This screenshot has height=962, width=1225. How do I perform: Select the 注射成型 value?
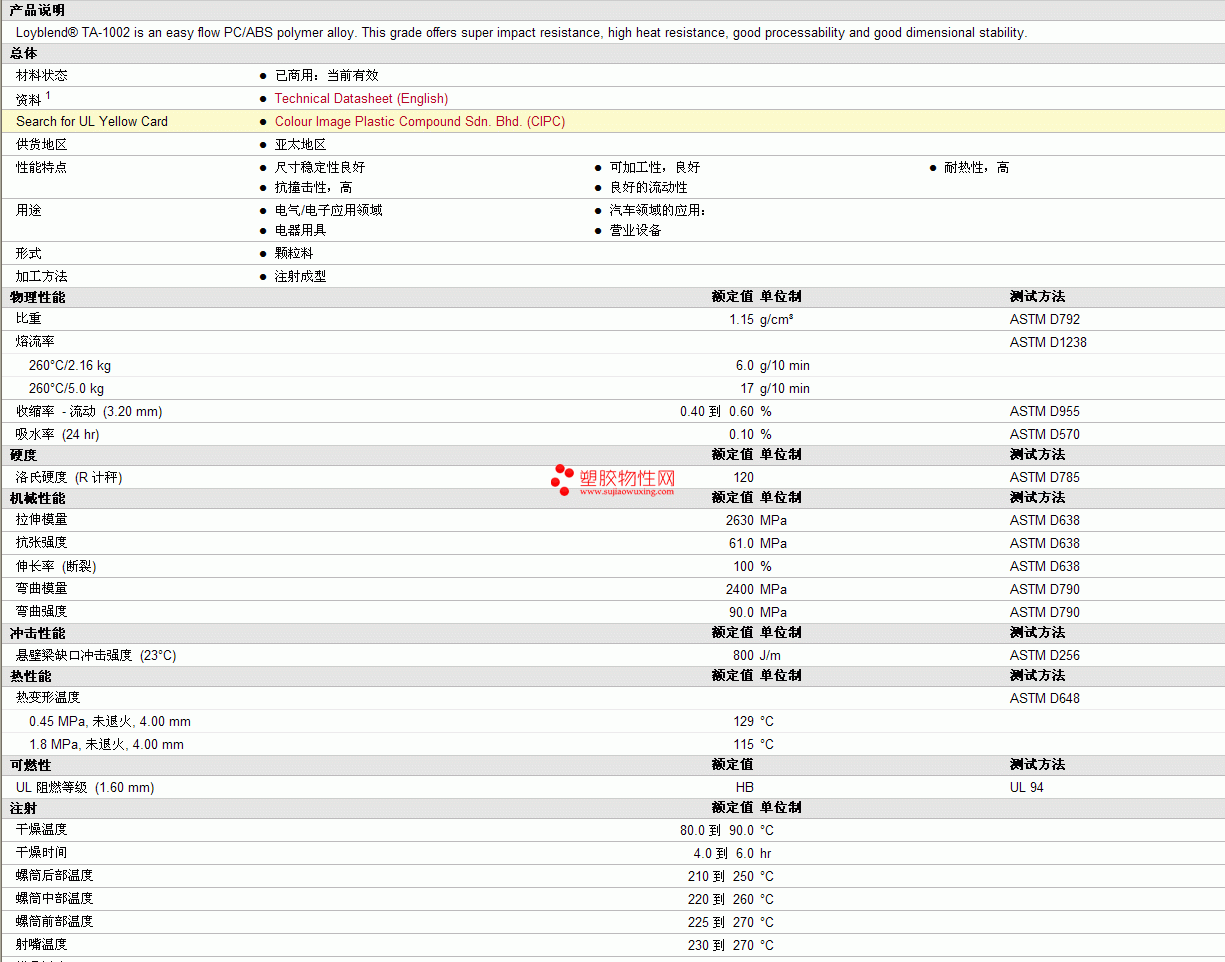click(301, 276)
